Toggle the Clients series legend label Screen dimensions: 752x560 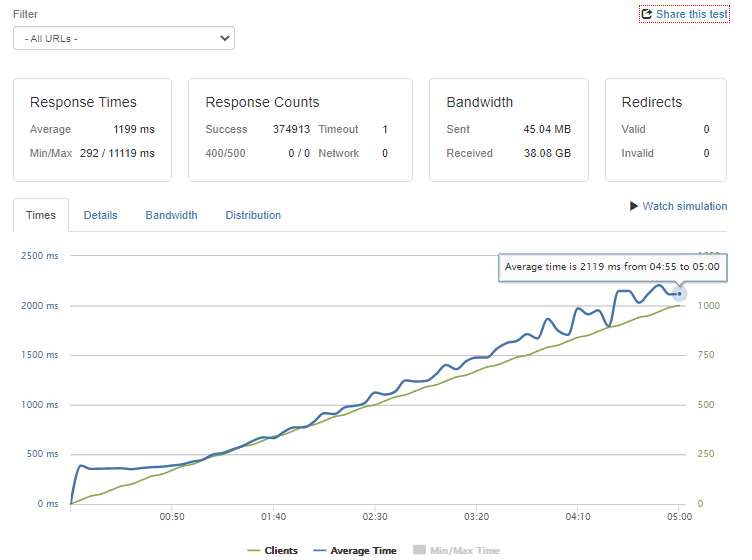pos(281,550)
